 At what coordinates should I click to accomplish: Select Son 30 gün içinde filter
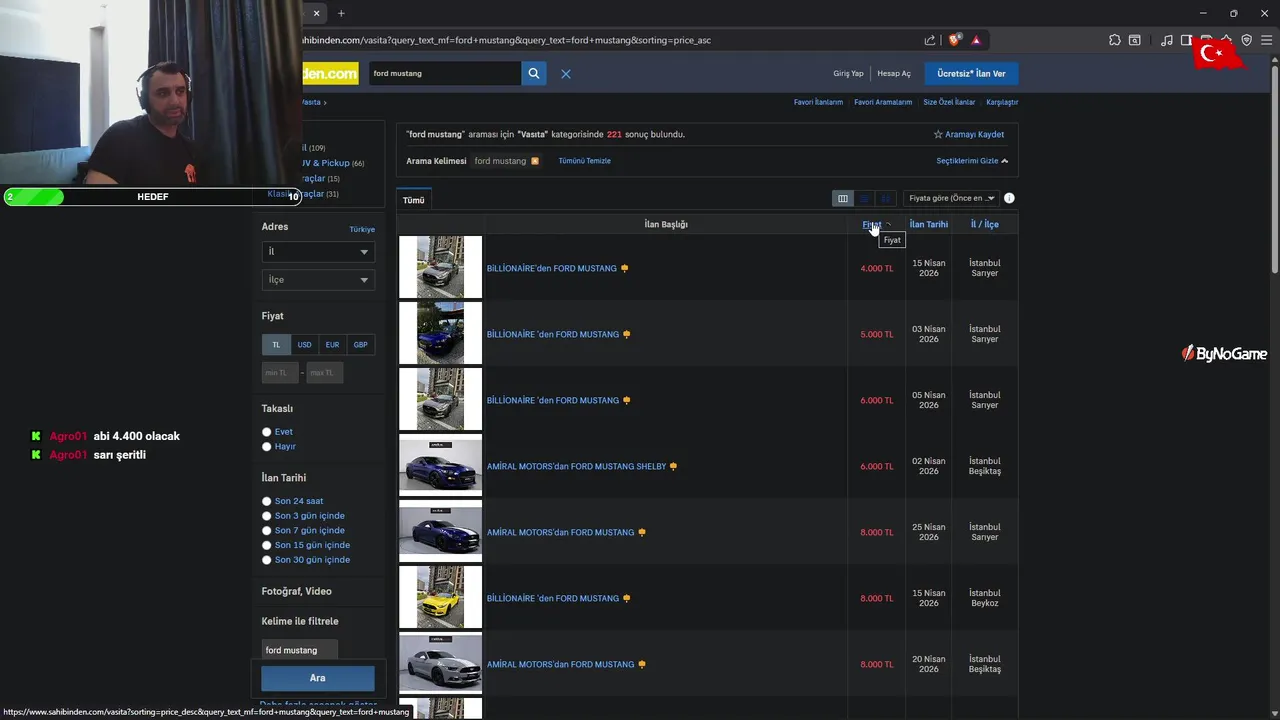coord(267,560)
